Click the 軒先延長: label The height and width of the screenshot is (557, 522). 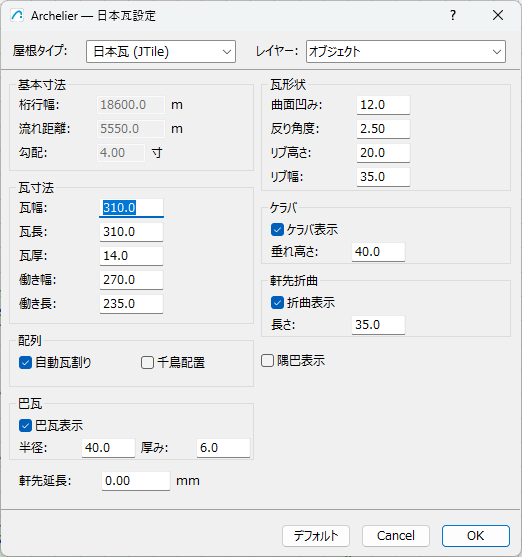pos(45,481)
